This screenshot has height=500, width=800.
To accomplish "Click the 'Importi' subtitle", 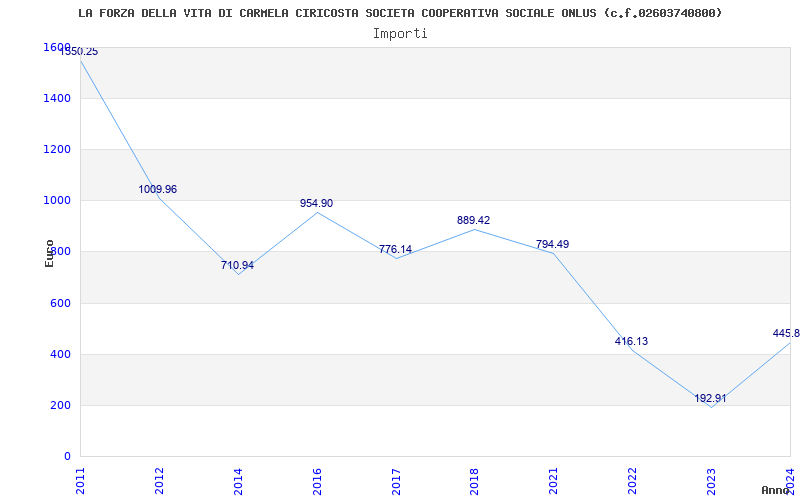I will (x=400, y=34).
